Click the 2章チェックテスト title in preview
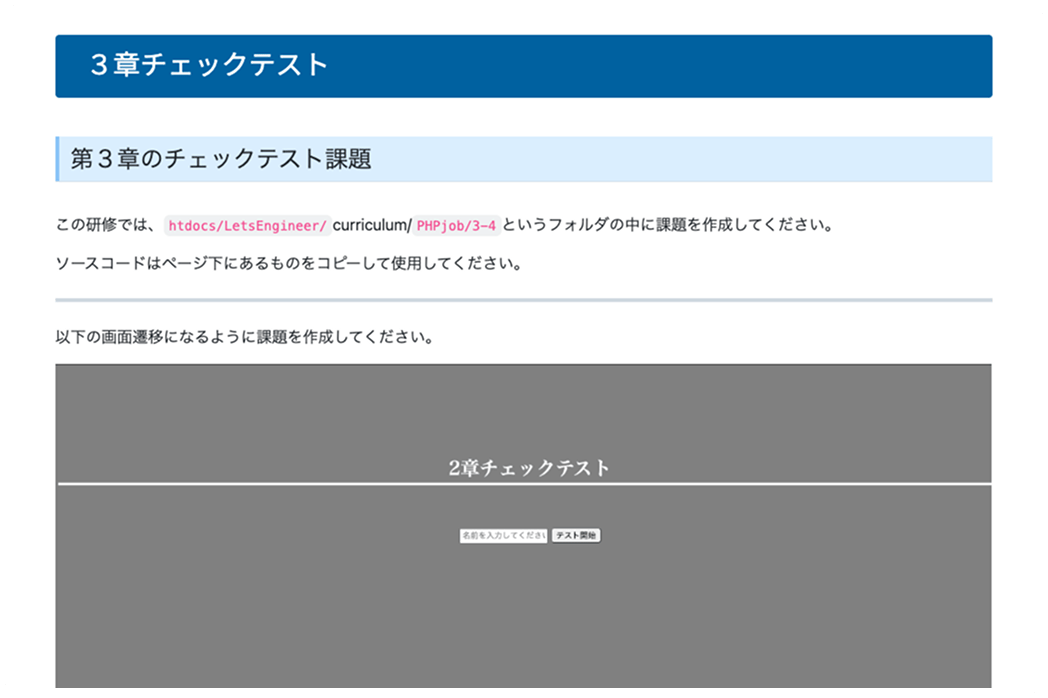This screenshot has height=698, width=1048. tap(529, 468)
